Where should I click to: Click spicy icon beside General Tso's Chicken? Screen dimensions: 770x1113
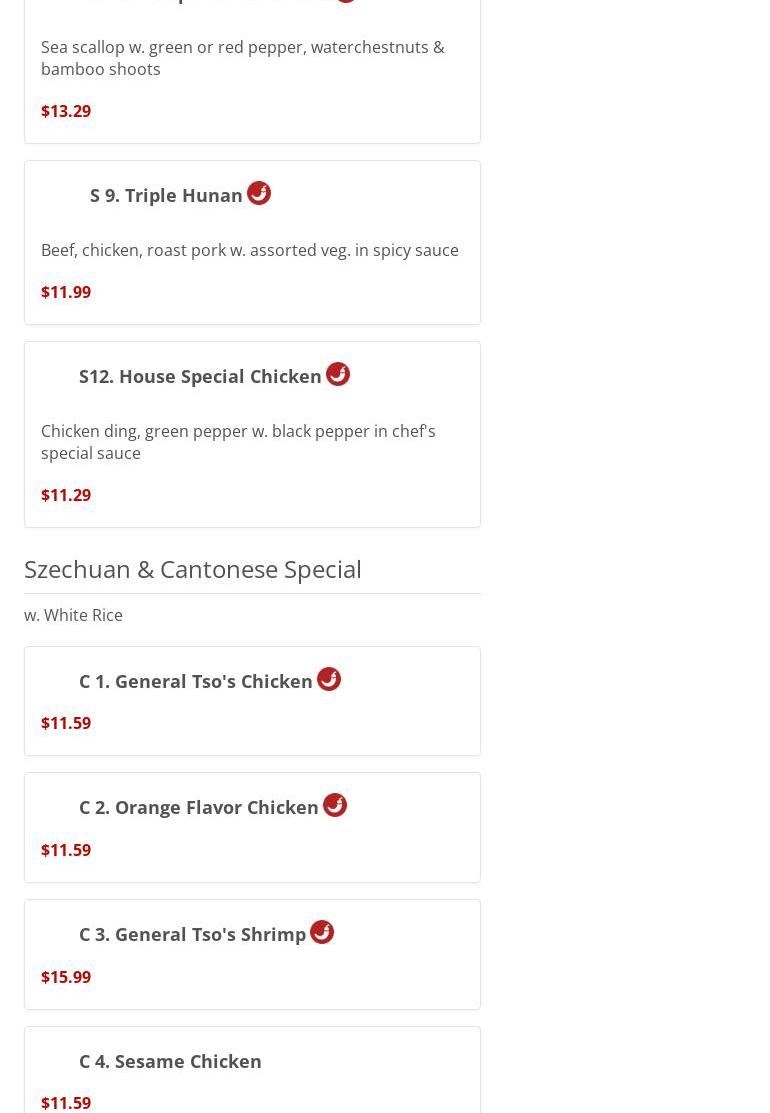click(x=329, y=679)
